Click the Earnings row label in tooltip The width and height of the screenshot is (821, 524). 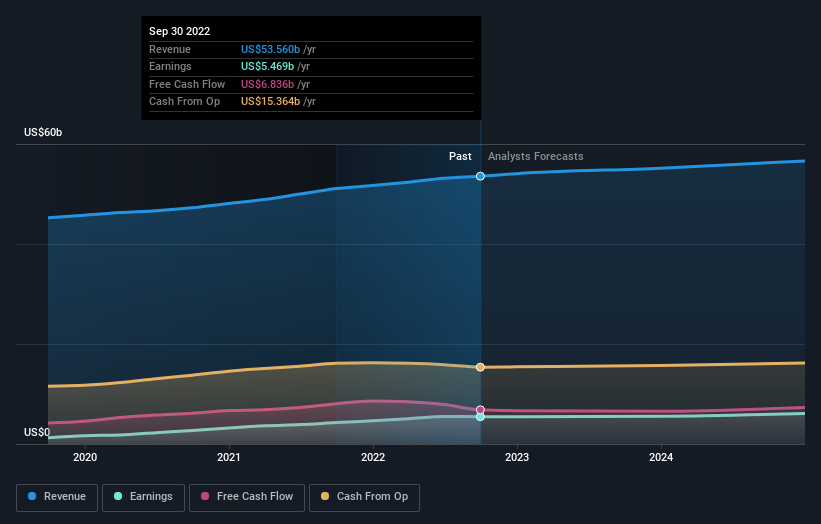coord(170,66)
